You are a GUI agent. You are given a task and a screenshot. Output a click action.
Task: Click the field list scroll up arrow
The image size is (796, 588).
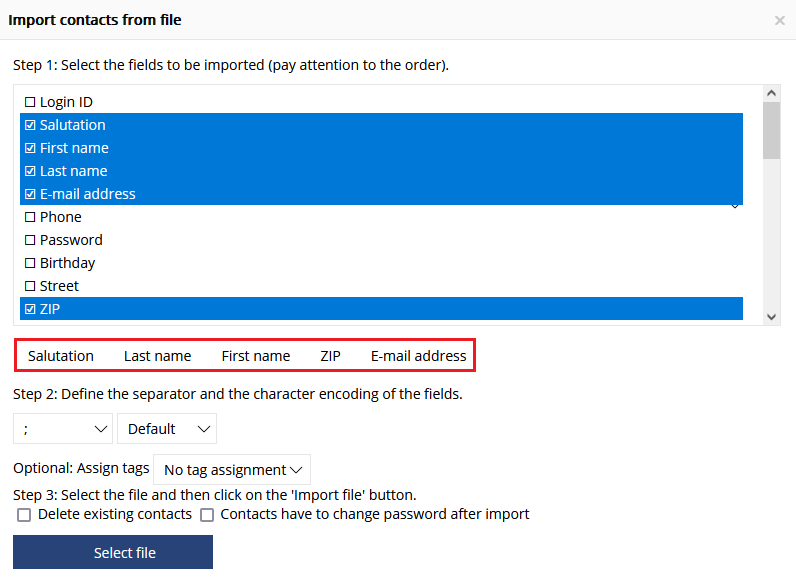click(x=771, y=93)
